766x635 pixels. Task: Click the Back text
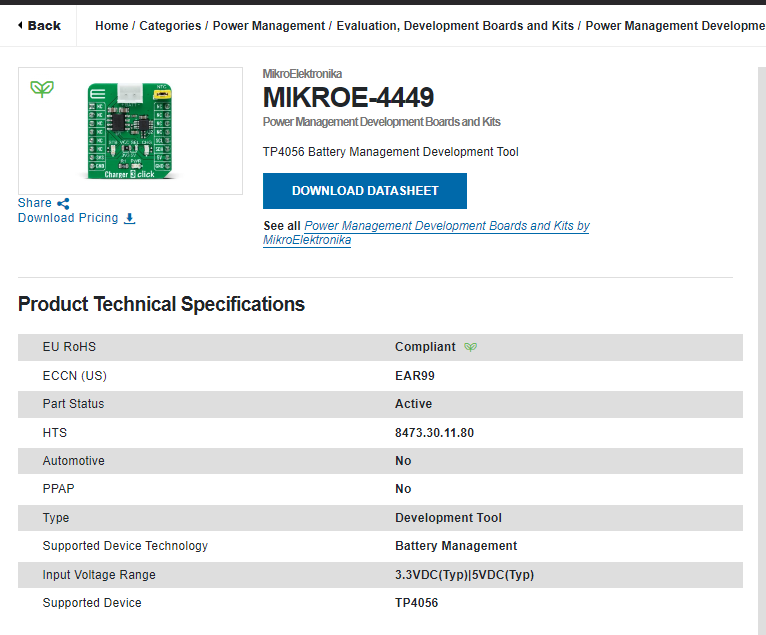(x=44, y=25)
